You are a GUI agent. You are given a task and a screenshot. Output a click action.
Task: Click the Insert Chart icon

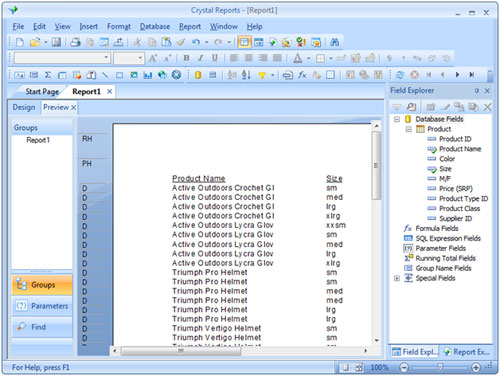pos(148,75)
